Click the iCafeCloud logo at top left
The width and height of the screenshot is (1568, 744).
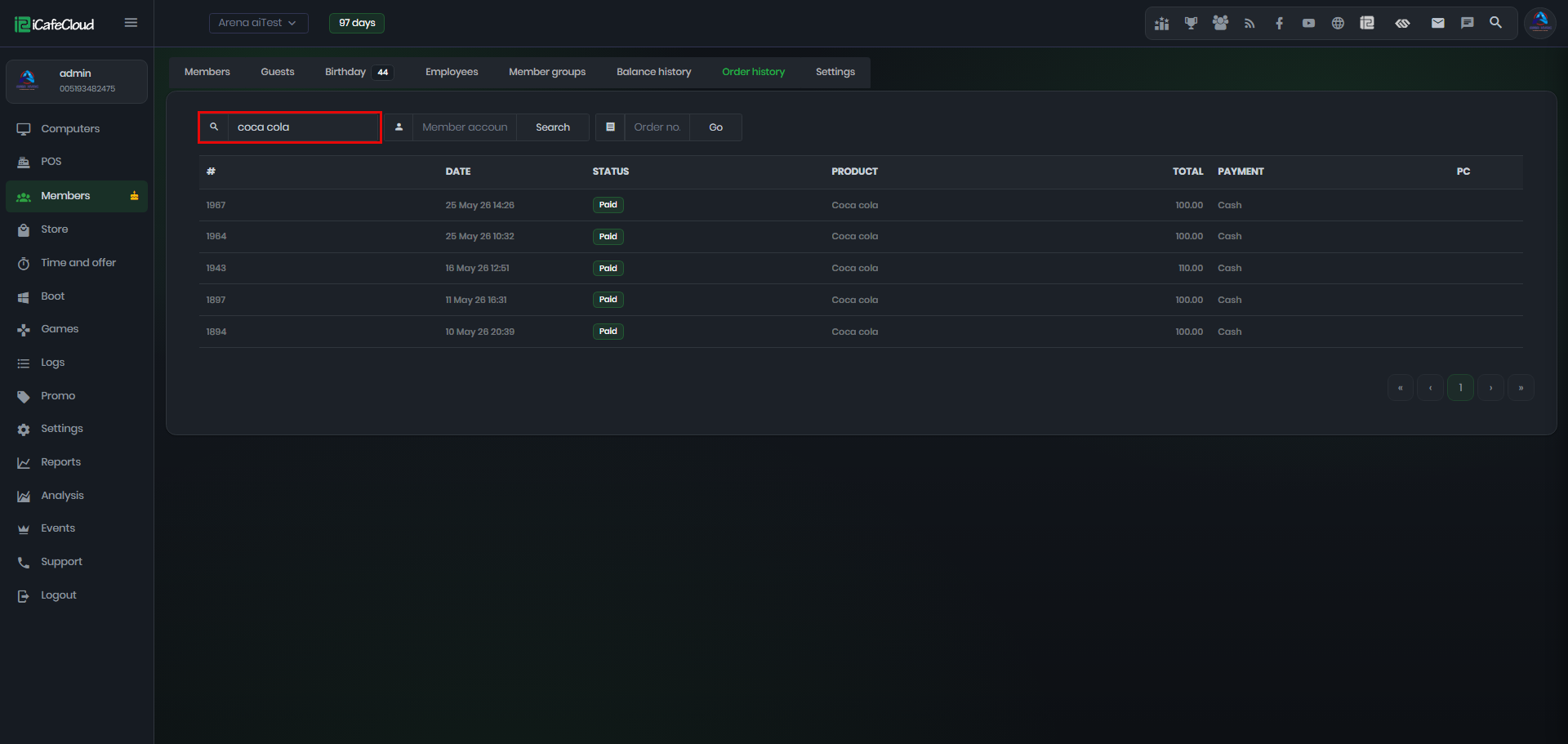[55, 24]
